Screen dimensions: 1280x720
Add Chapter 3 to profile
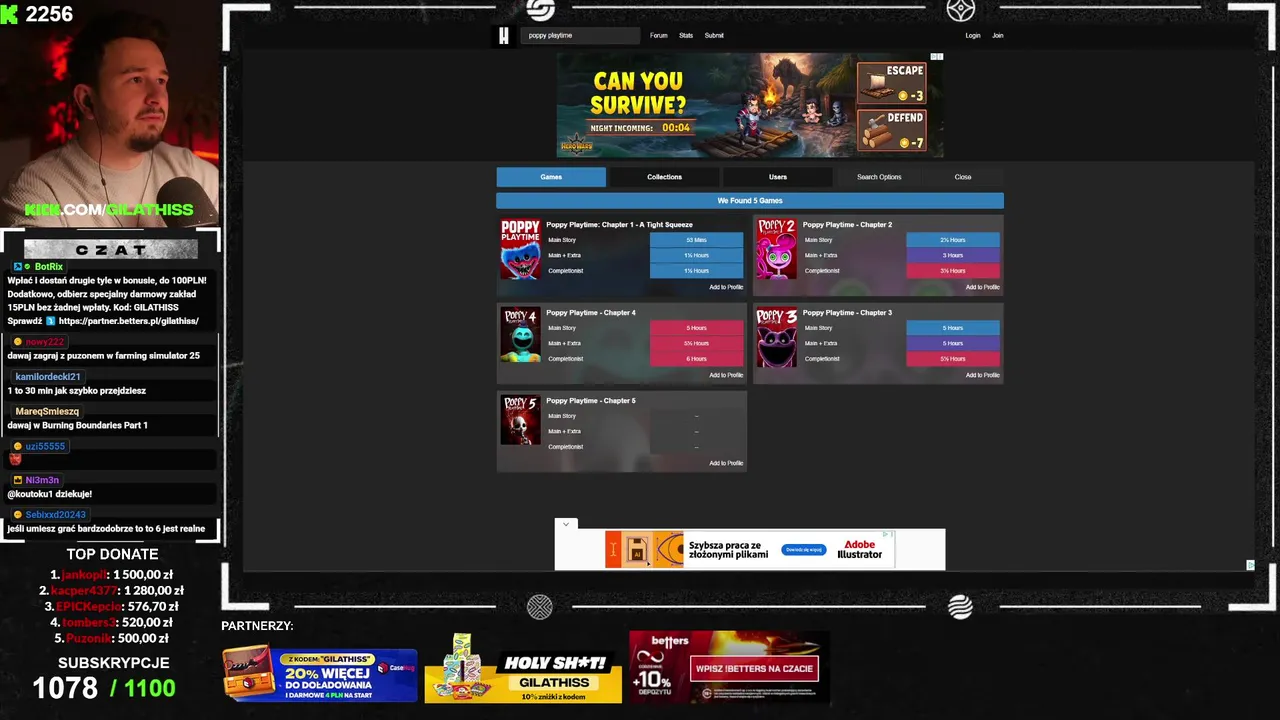point(982,375)
